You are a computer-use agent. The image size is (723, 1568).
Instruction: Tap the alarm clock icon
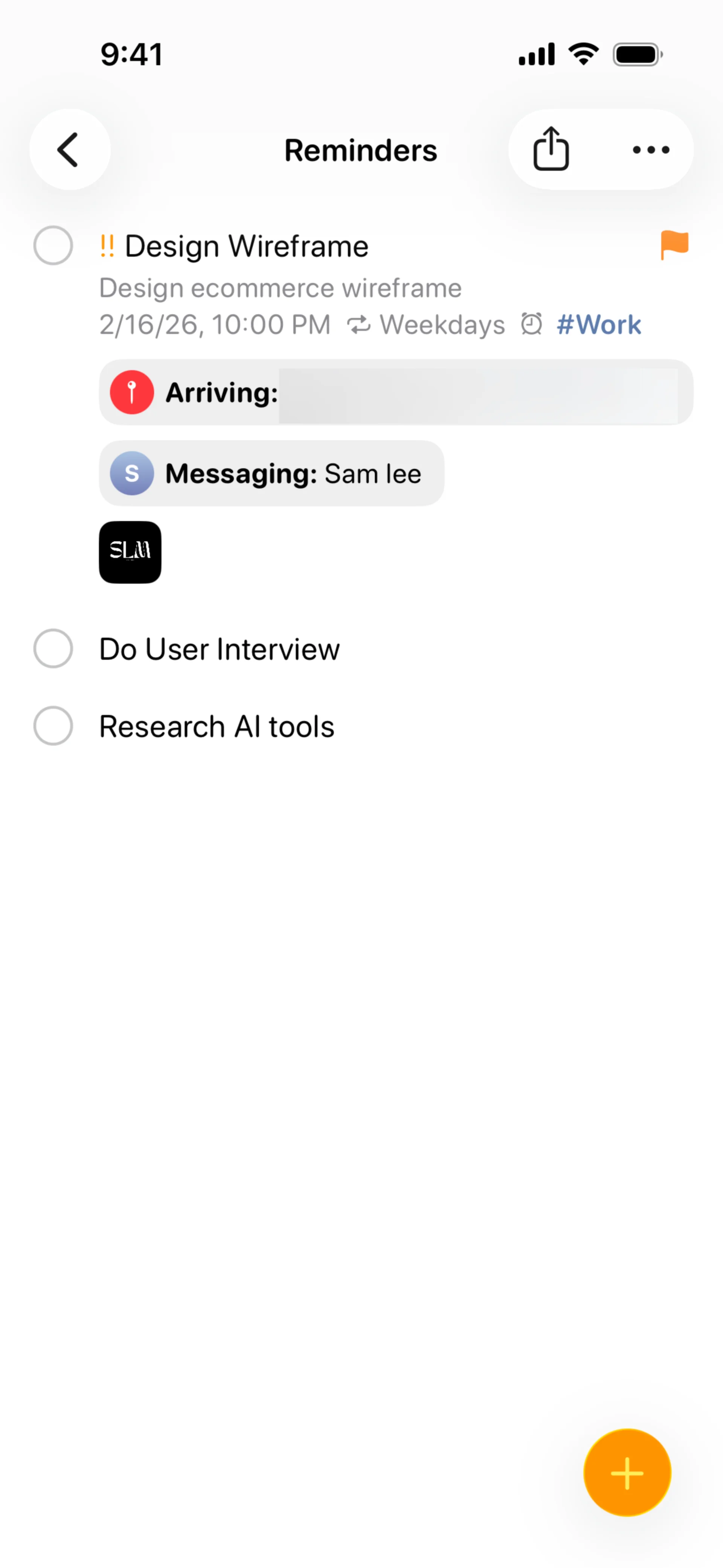click(x=531, y=324)
